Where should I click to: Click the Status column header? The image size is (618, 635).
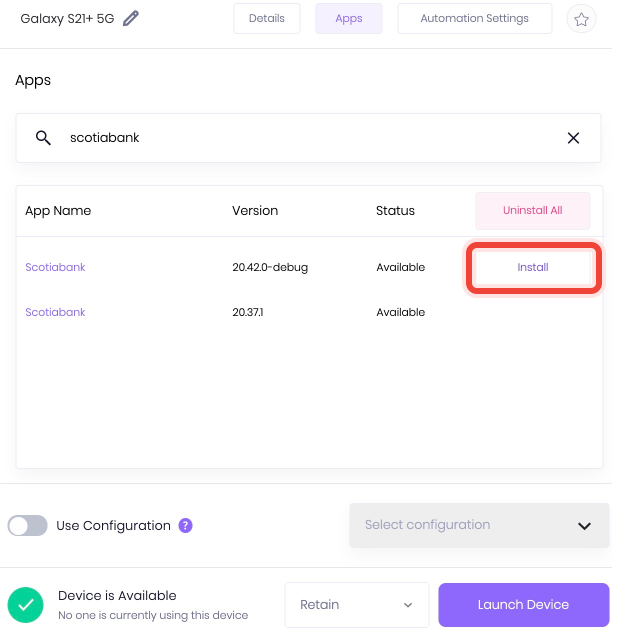click(x=395, y=211)
